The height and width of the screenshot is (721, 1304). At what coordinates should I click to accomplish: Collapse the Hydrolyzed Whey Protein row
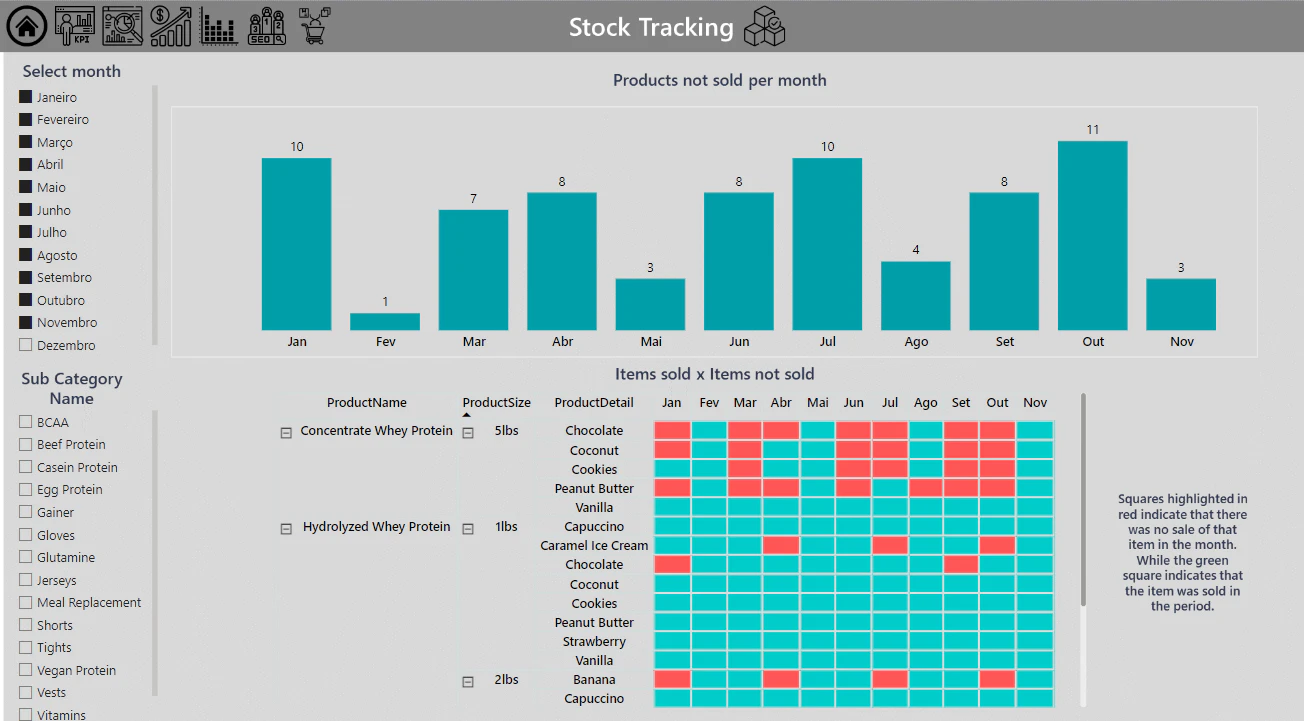286,528
